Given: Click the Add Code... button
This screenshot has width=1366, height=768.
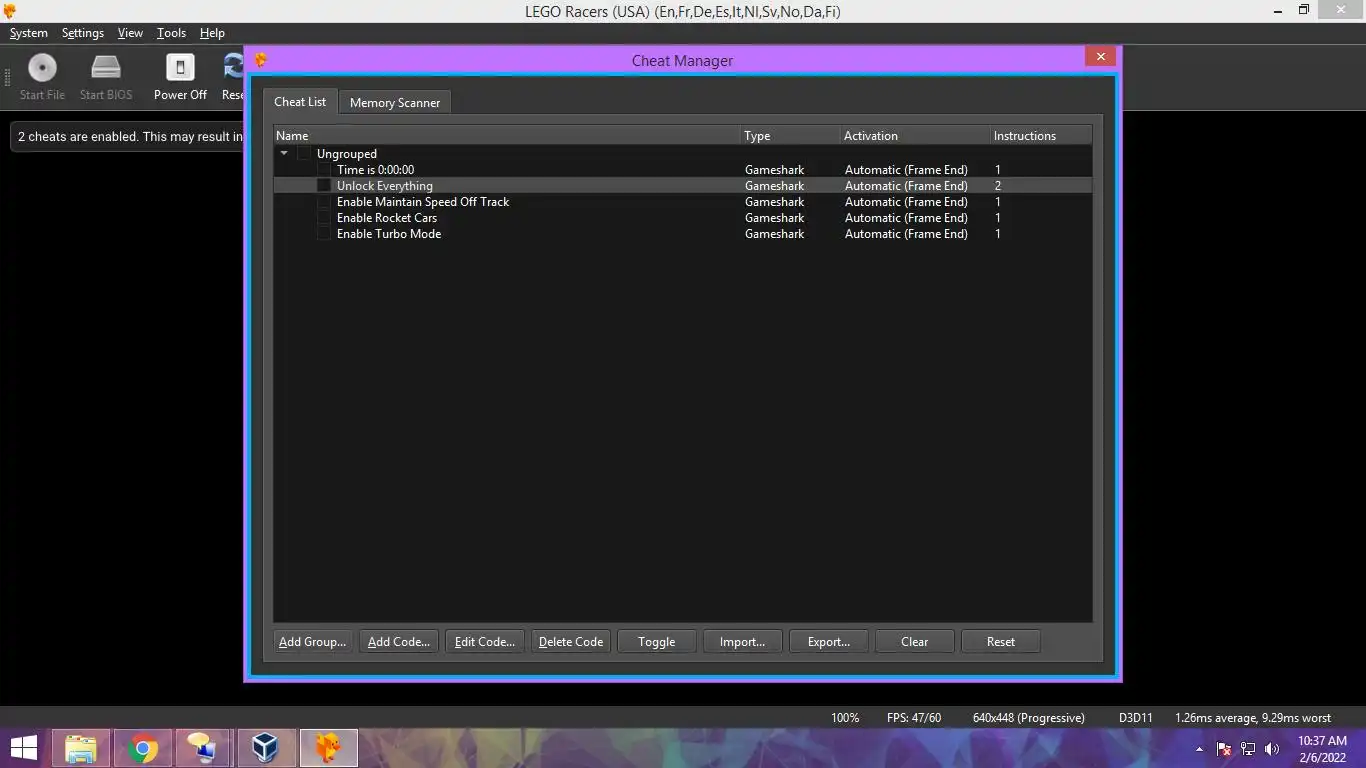Looking at the screenshot, I should pyautogui.click(x=398, y=642).
